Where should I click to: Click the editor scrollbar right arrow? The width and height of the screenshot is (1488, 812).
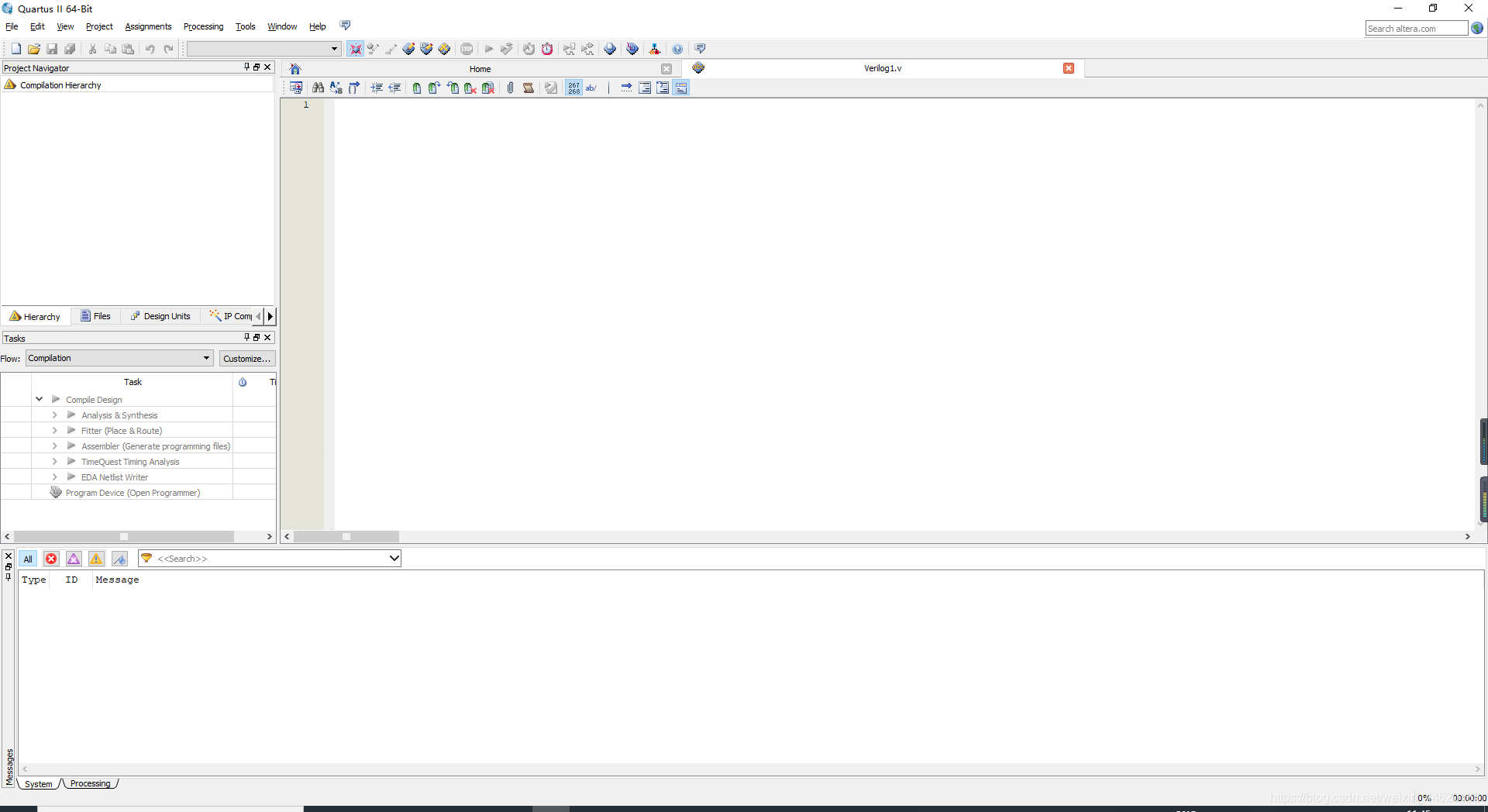point(1467,536)
